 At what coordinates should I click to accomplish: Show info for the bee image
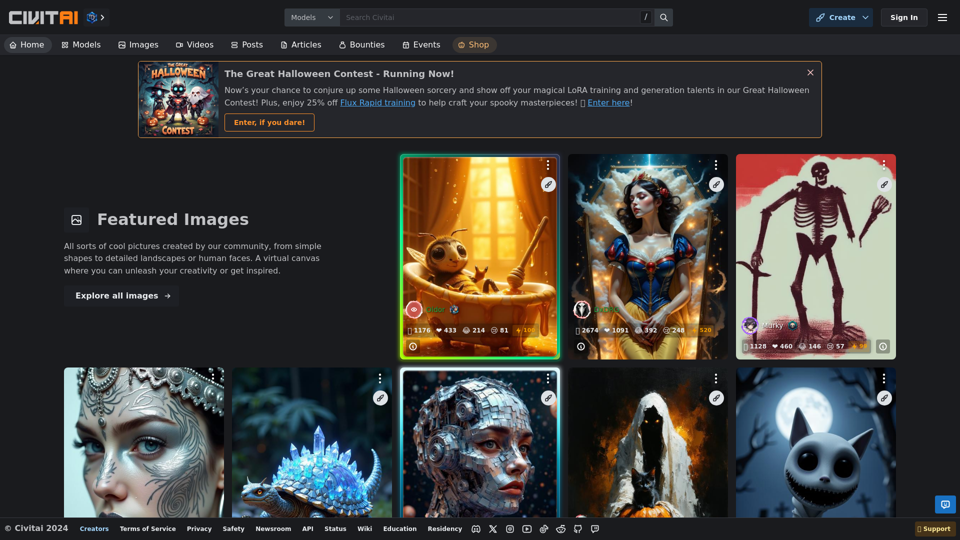[x=413, y=347]
